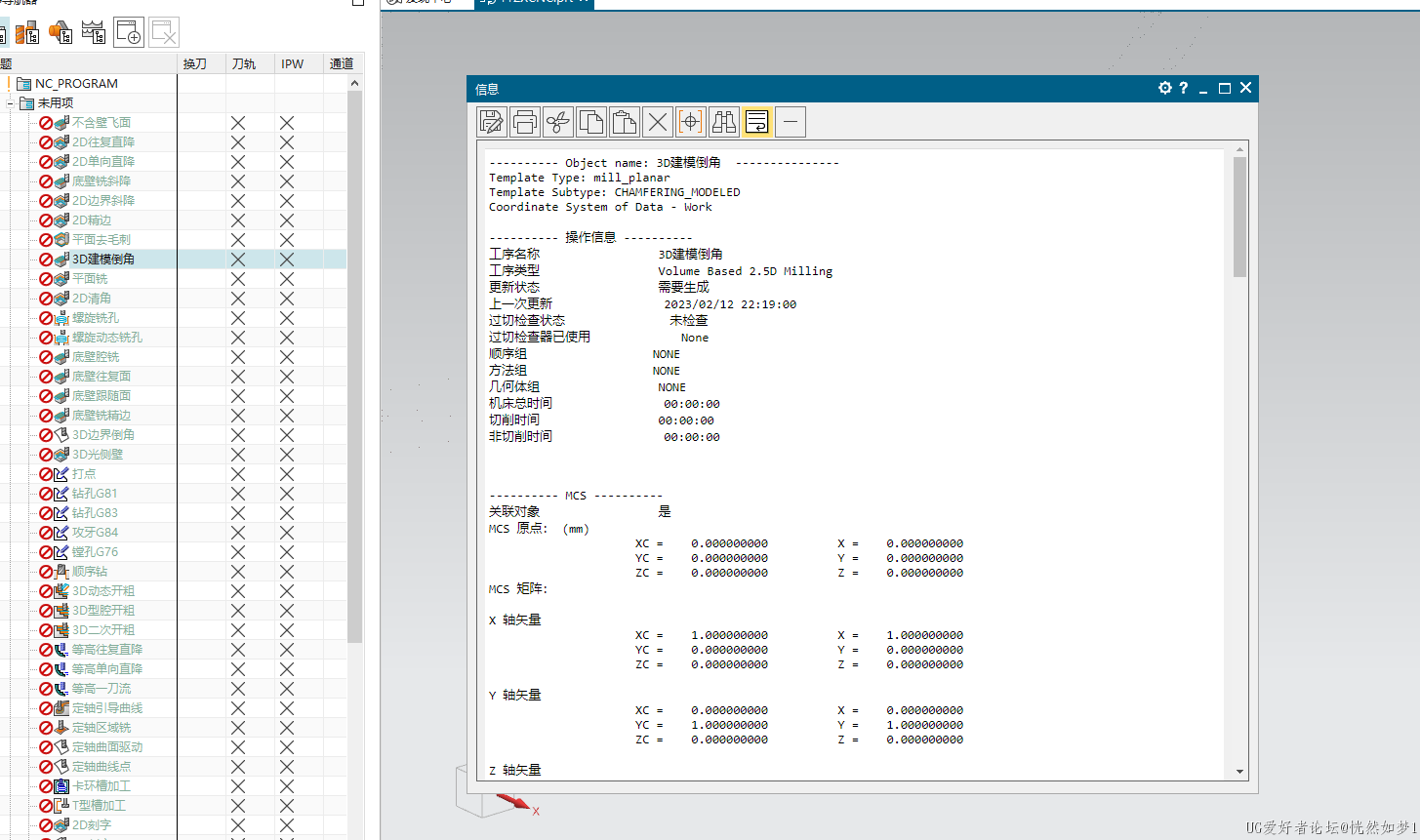Click the X Delete icon in Information toolbar
This screenshot has width=1420, height=840.
[658, 122]
